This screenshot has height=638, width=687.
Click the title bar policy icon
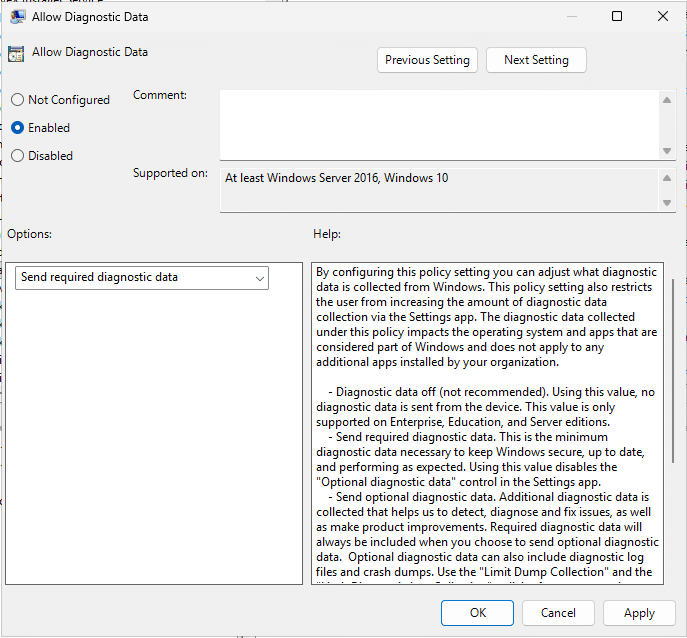click(17, 17)
